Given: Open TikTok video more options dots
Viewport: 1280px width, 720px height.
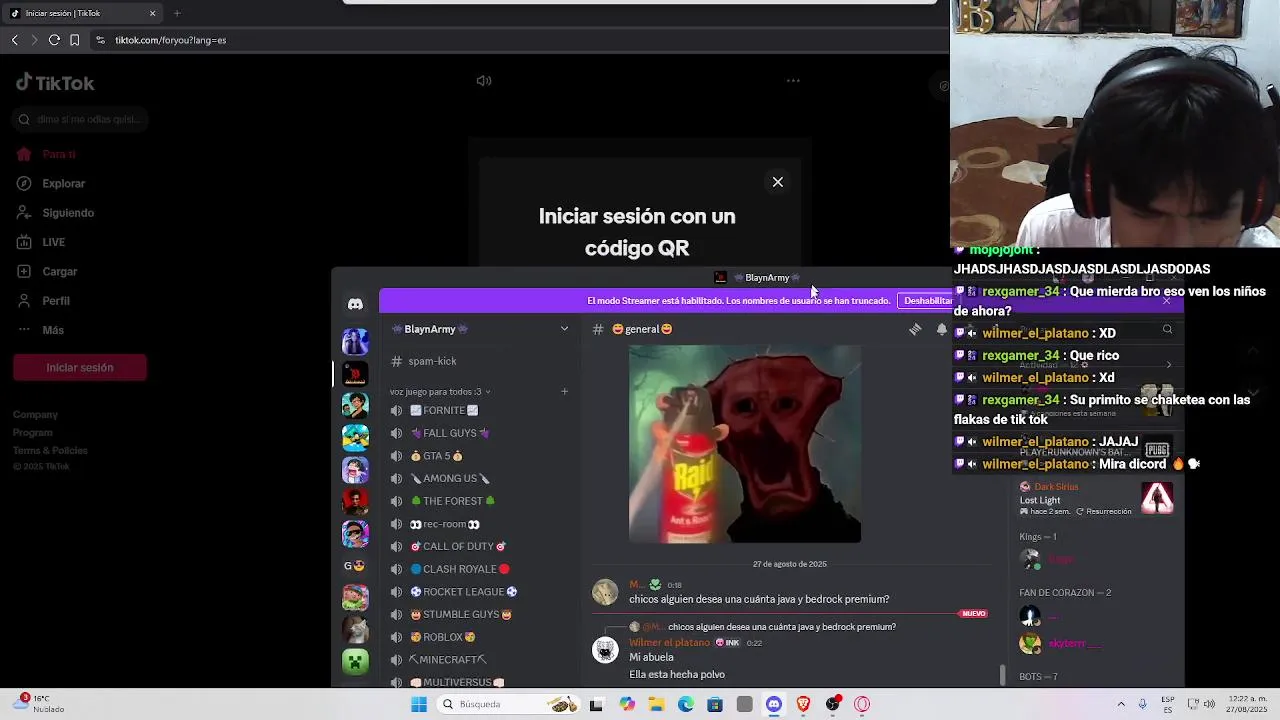Looking at the screenshot, I should coord(793,81).
